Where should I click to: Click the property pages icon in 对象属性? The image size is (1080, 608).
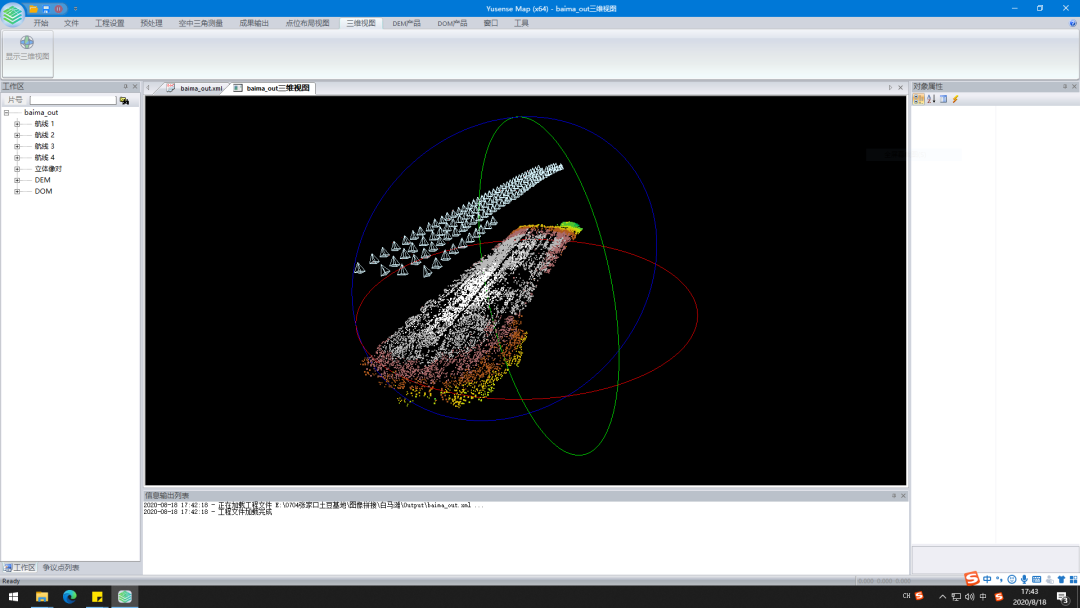[x=943, y=99]
